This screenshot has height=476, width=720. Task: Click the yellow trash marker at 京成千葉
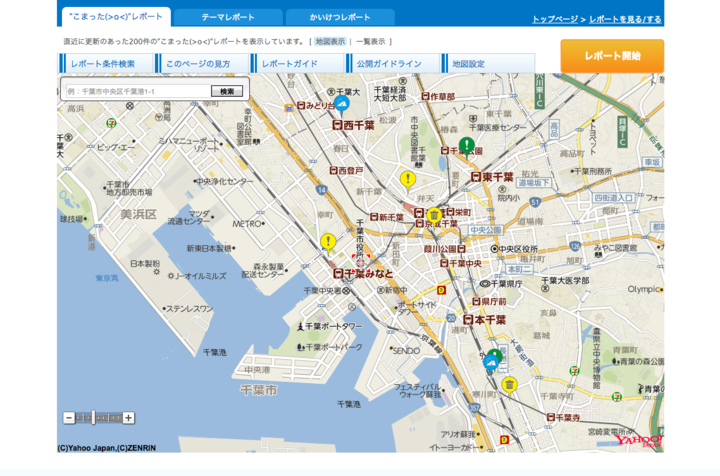(434, 214)
